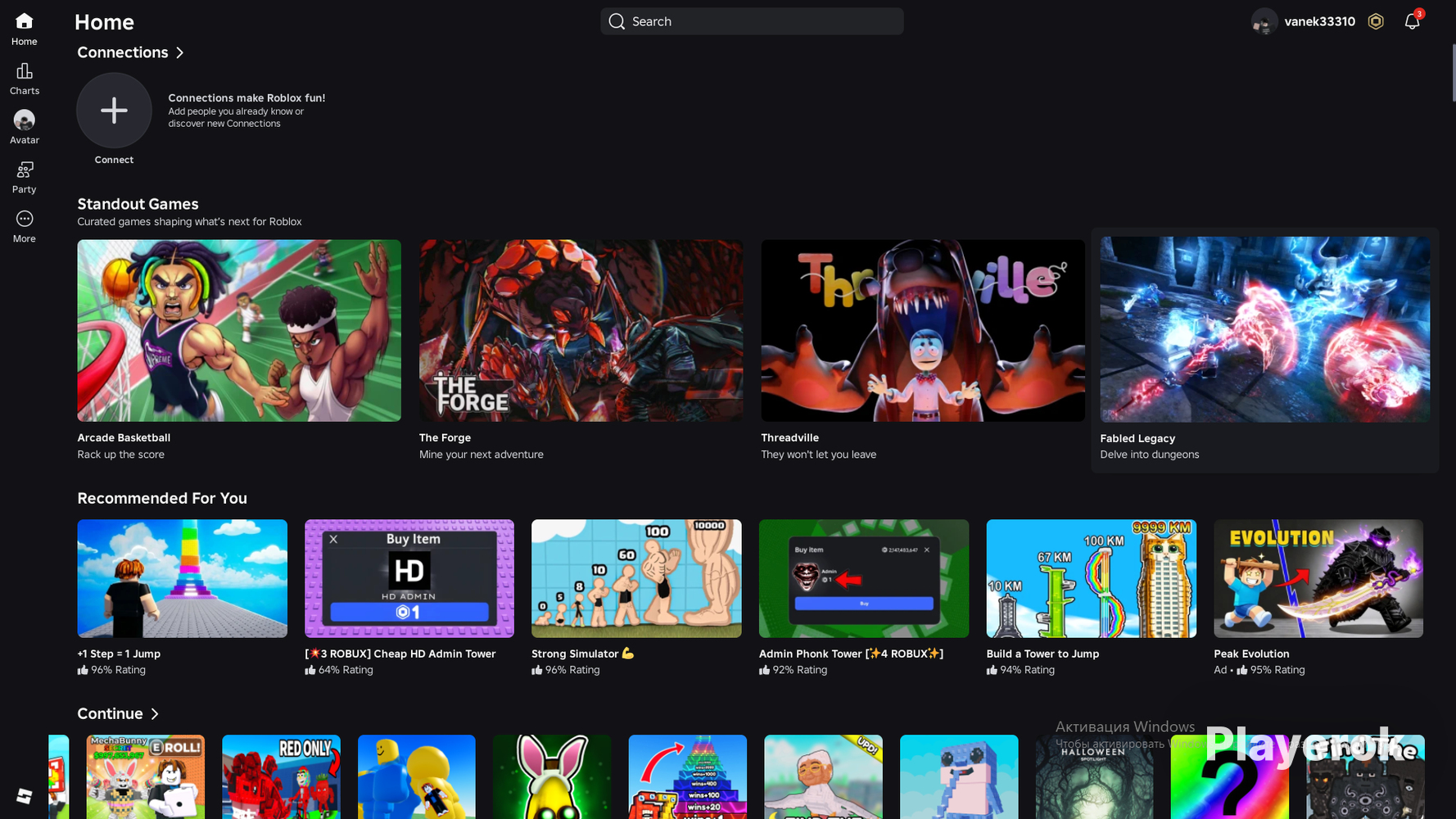The image size is (1456, 819).
Task: Focus the Search input field
Action: tap(752, 21)
